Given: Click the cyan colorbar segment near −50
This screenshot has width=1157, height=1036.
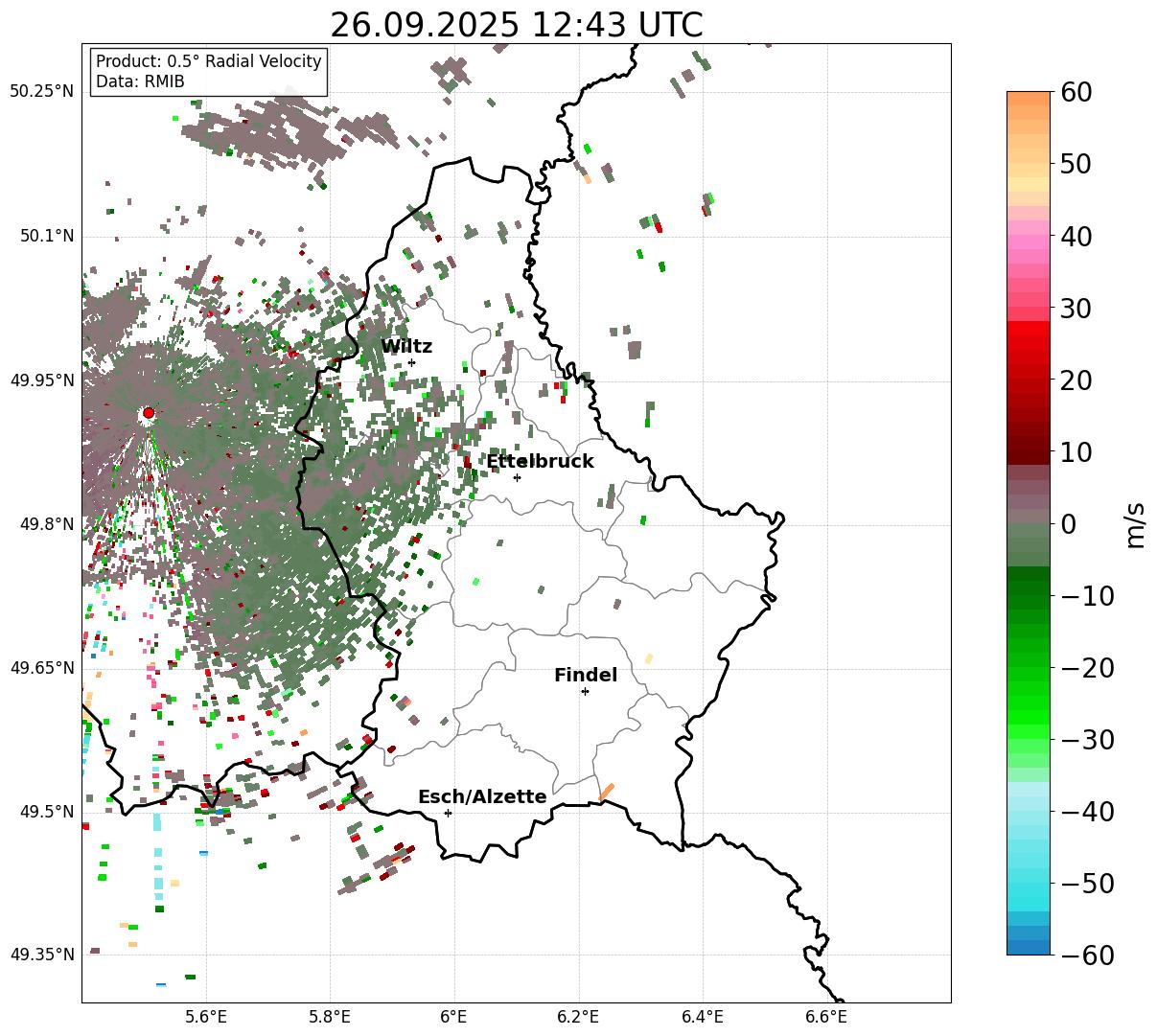Looking at the screenshot, I should click(1029, 884).
